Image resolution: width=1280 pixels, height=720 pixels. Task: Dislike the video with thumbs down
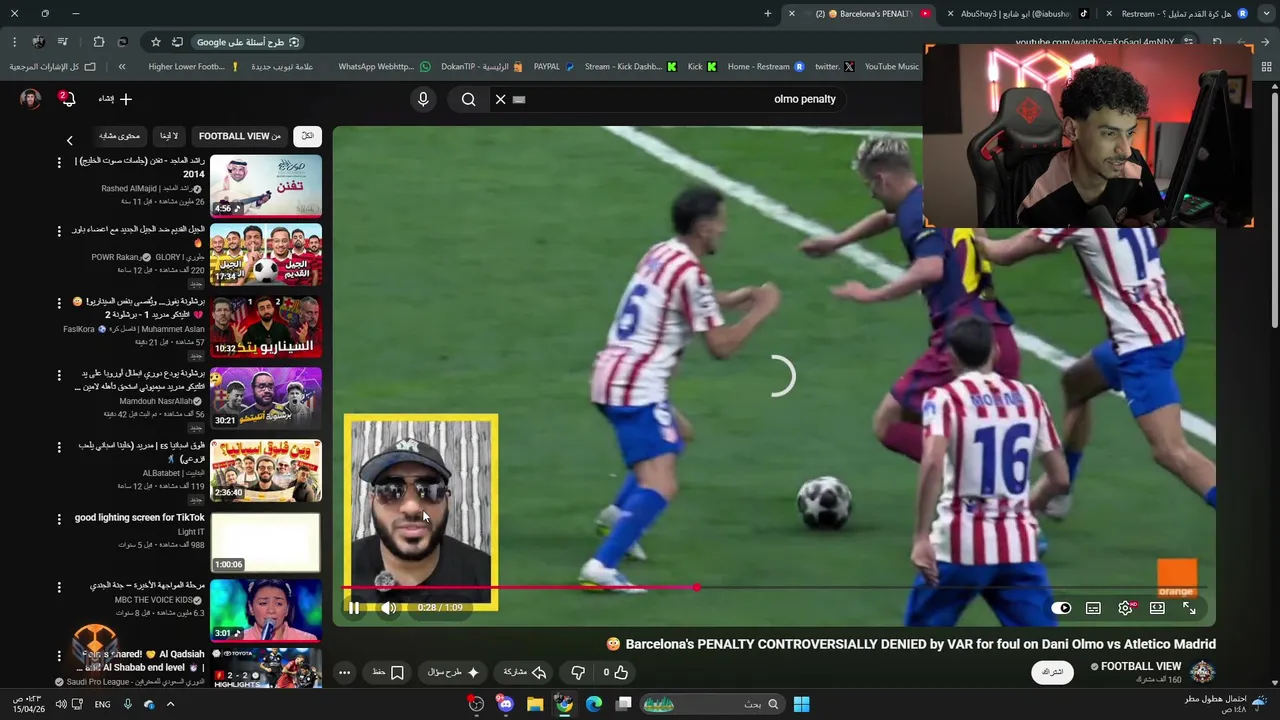point(578,673)
